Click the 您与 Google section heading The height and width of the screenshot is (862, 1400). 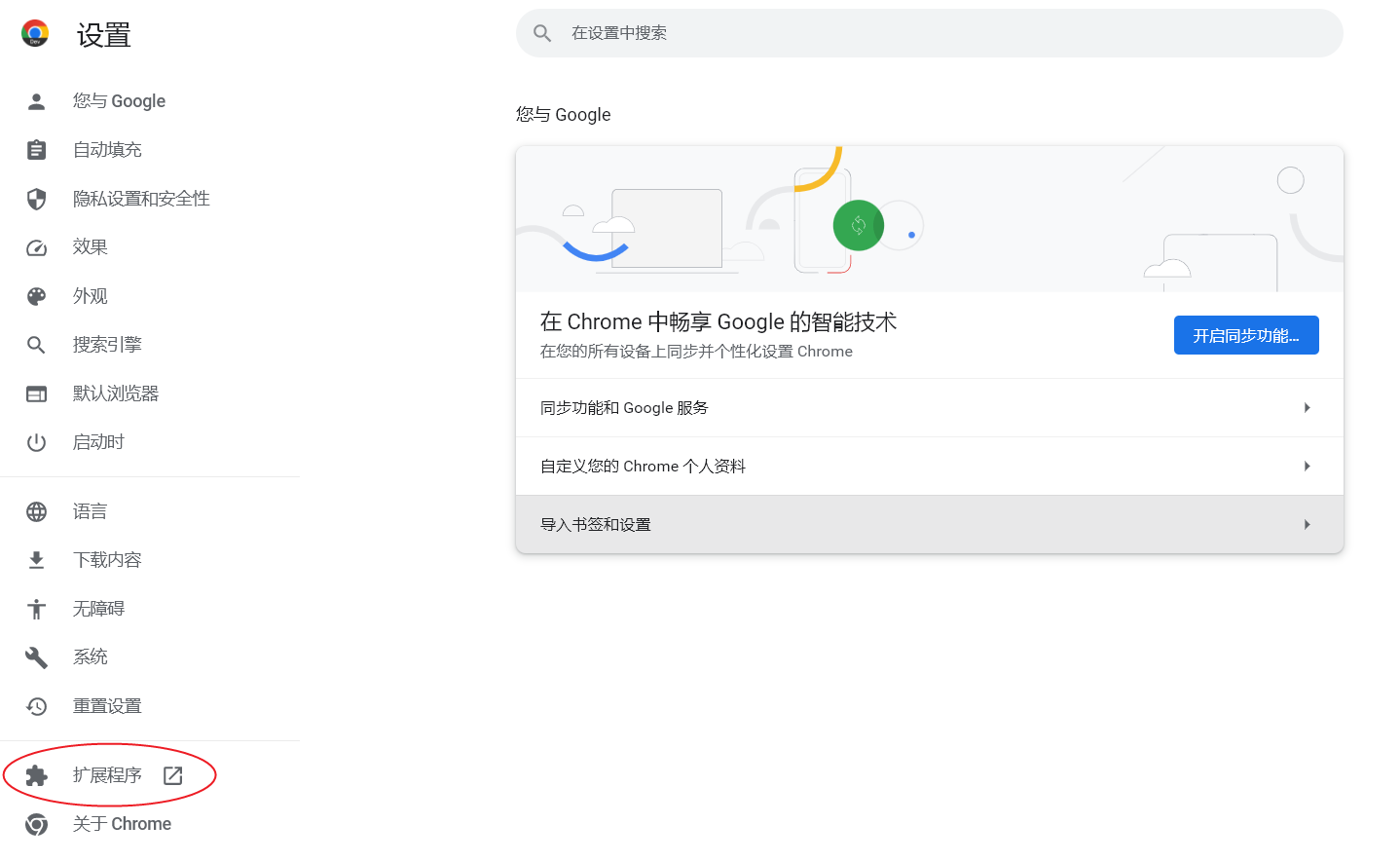click(x=564, y=115)
